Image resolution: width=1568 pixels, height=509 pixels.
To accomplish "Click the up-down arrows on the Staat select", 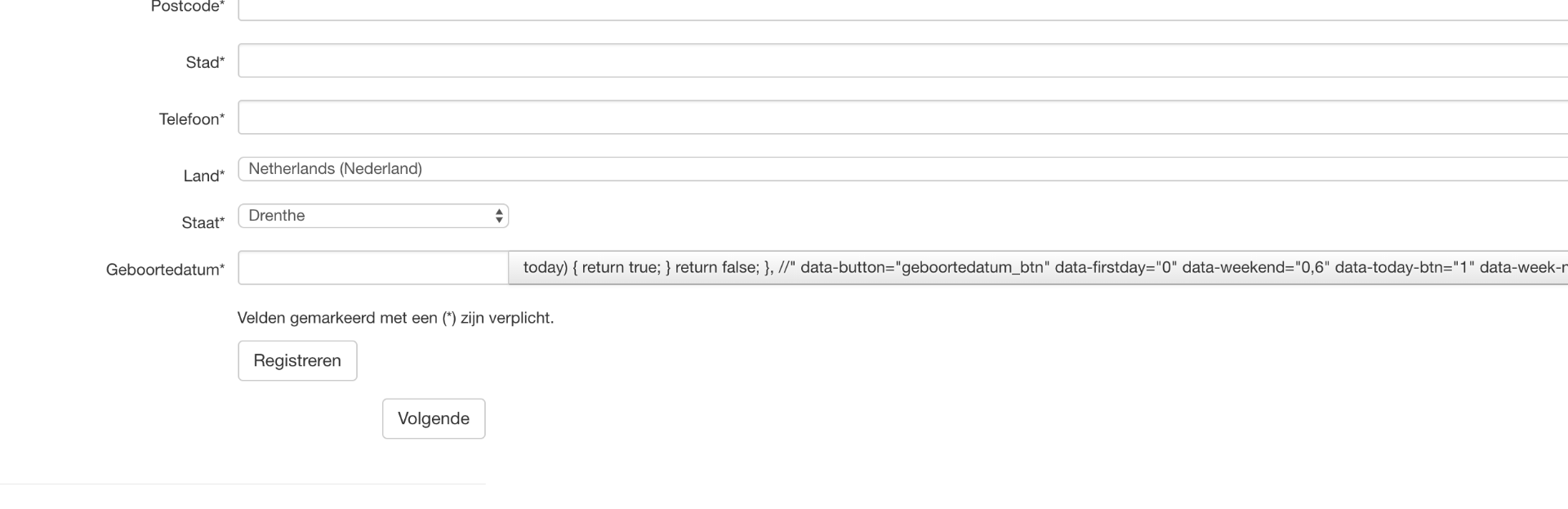I will 498,216.
